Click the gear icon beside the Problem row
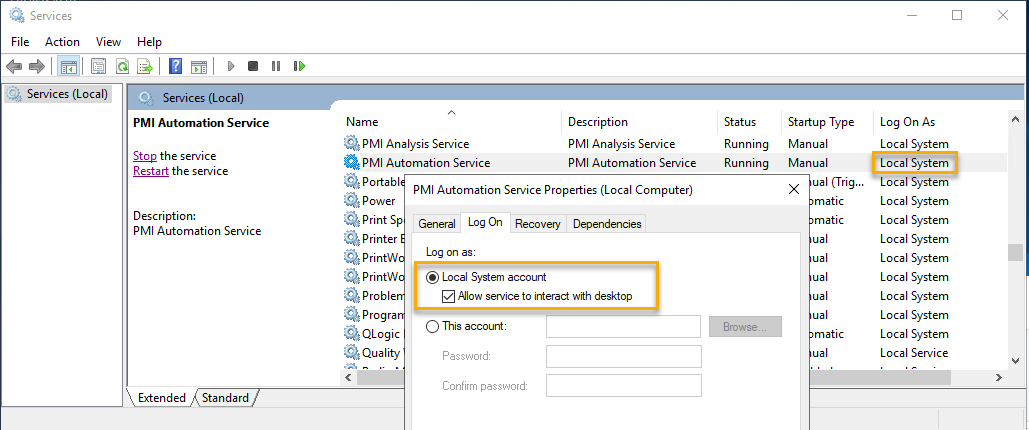 tap(352, 295)
